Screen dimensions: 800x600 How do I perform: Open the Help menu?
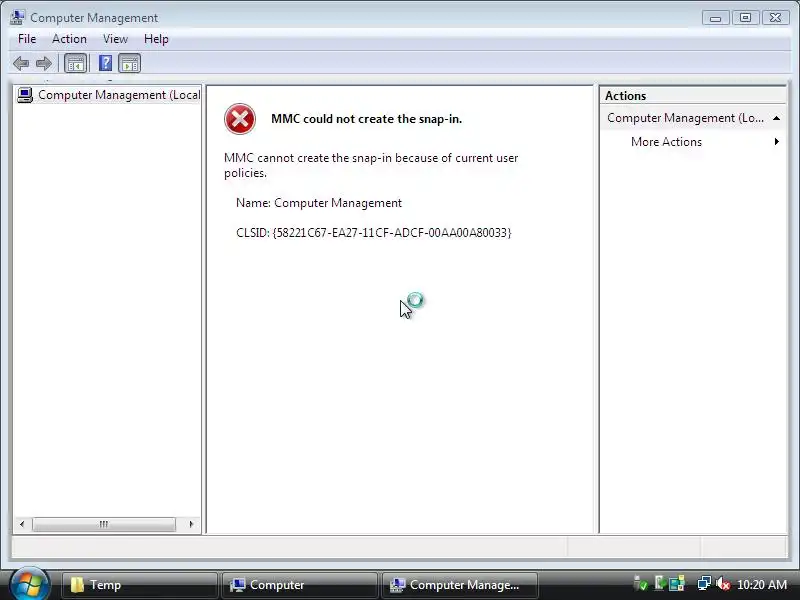(x=156, y=39)
